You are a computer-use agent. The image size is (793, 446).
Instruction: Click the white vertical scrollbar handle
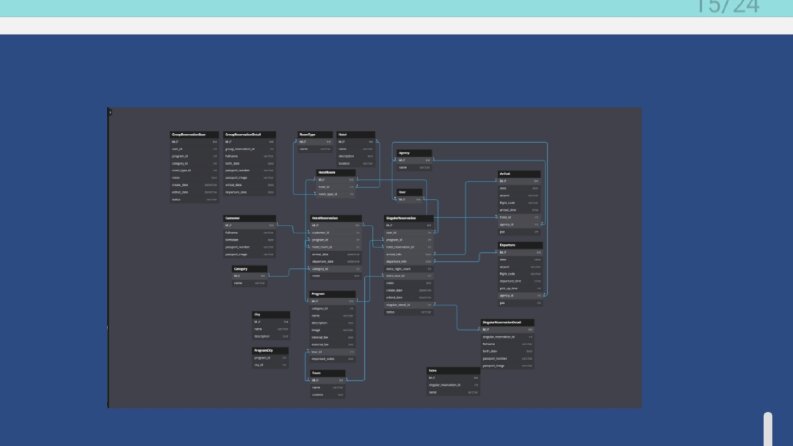(768, 429)
